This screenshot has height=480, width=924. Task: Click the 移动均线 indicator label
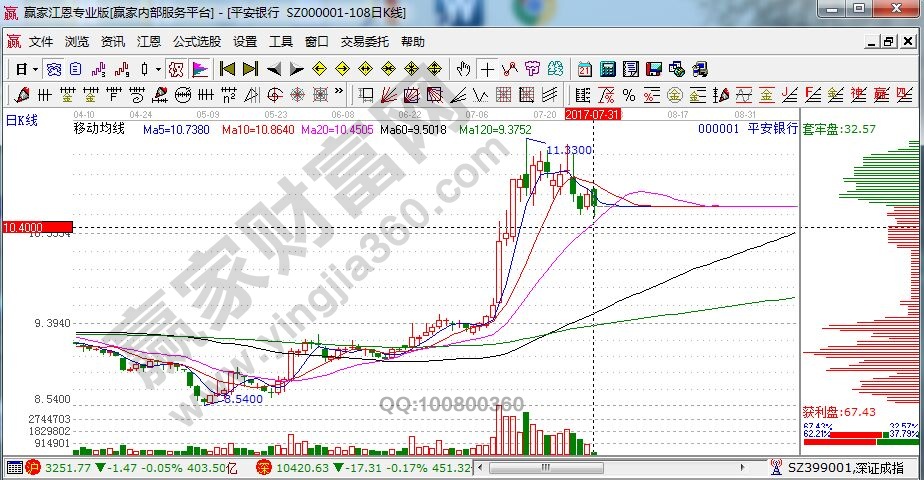[99, 130]
